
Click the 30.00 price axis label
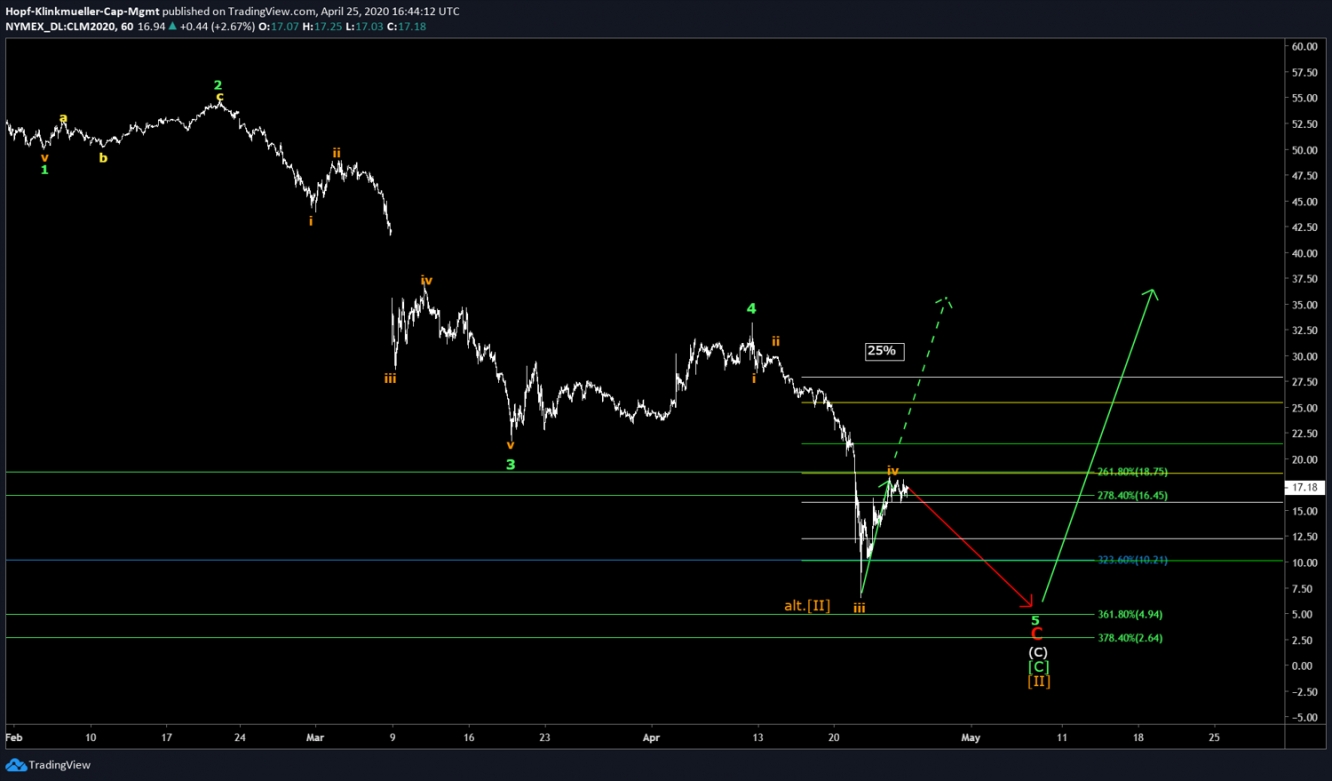(x=1303, y=356)
